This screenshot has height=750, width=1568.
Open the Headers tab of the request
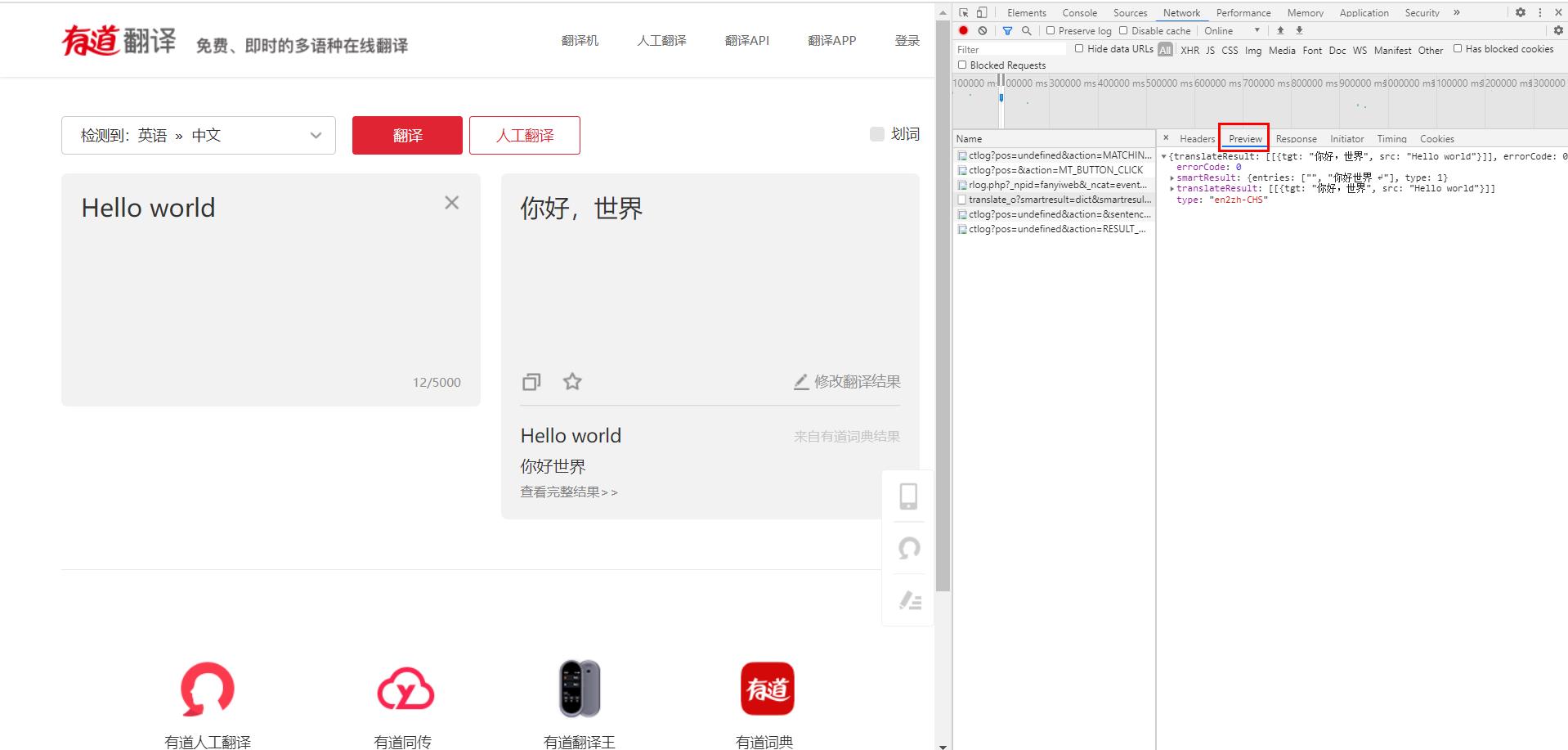click(1198, 138)
